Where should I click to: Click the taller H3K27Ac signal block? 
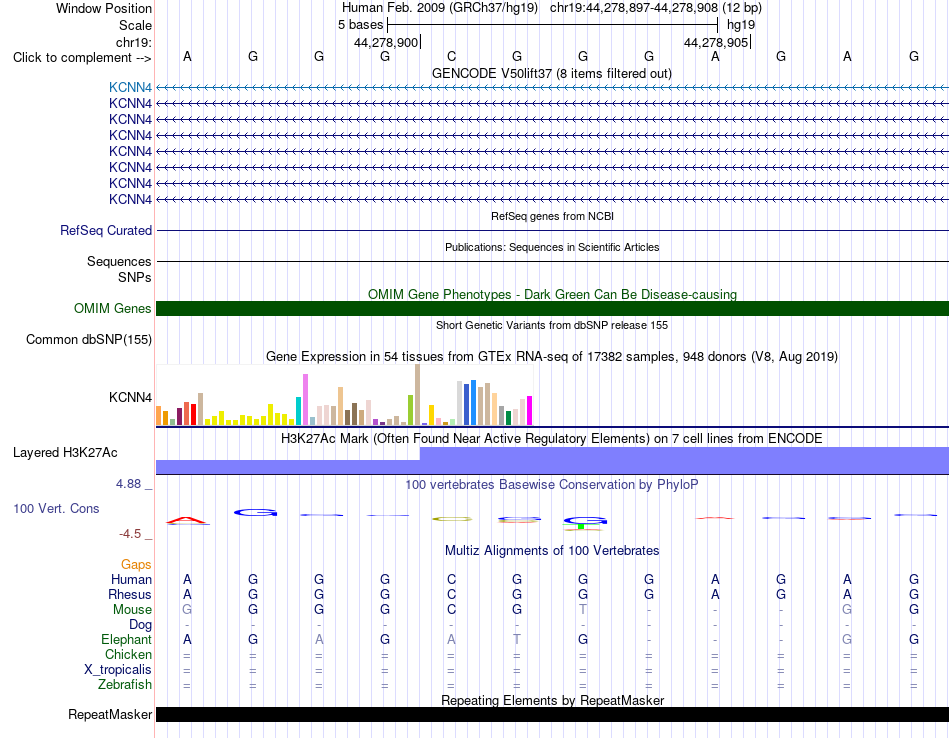[684, 460]
